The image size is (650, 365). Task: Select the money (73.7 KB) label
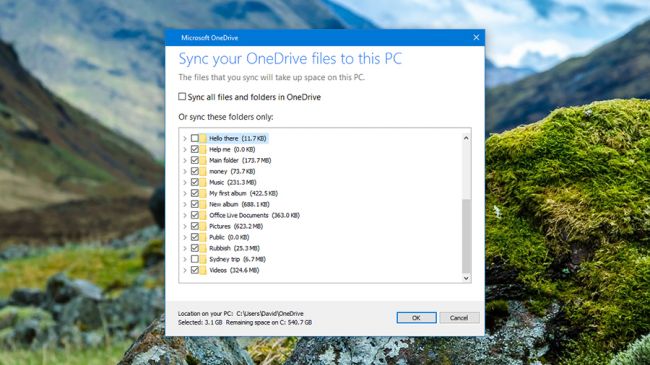click(x=232, y=171)
